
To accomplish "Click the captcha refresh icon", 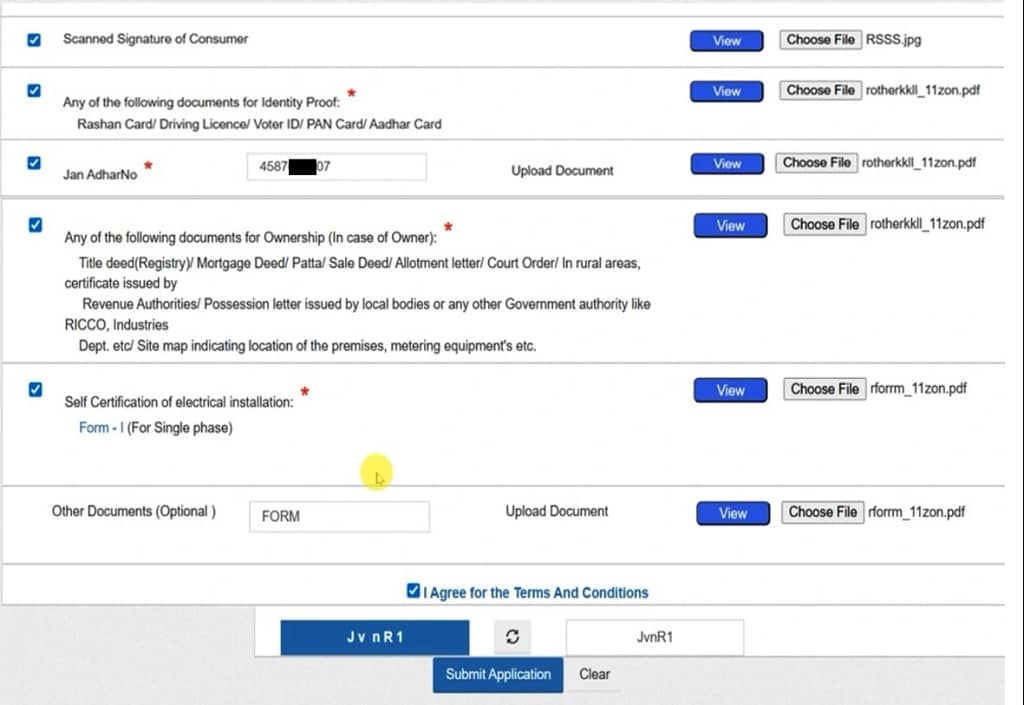I will click(x=512, y=637).
